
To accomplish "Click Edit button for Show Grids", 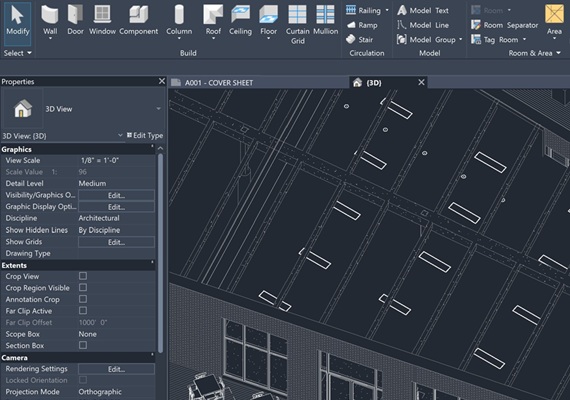I will (x=116, y=242).
